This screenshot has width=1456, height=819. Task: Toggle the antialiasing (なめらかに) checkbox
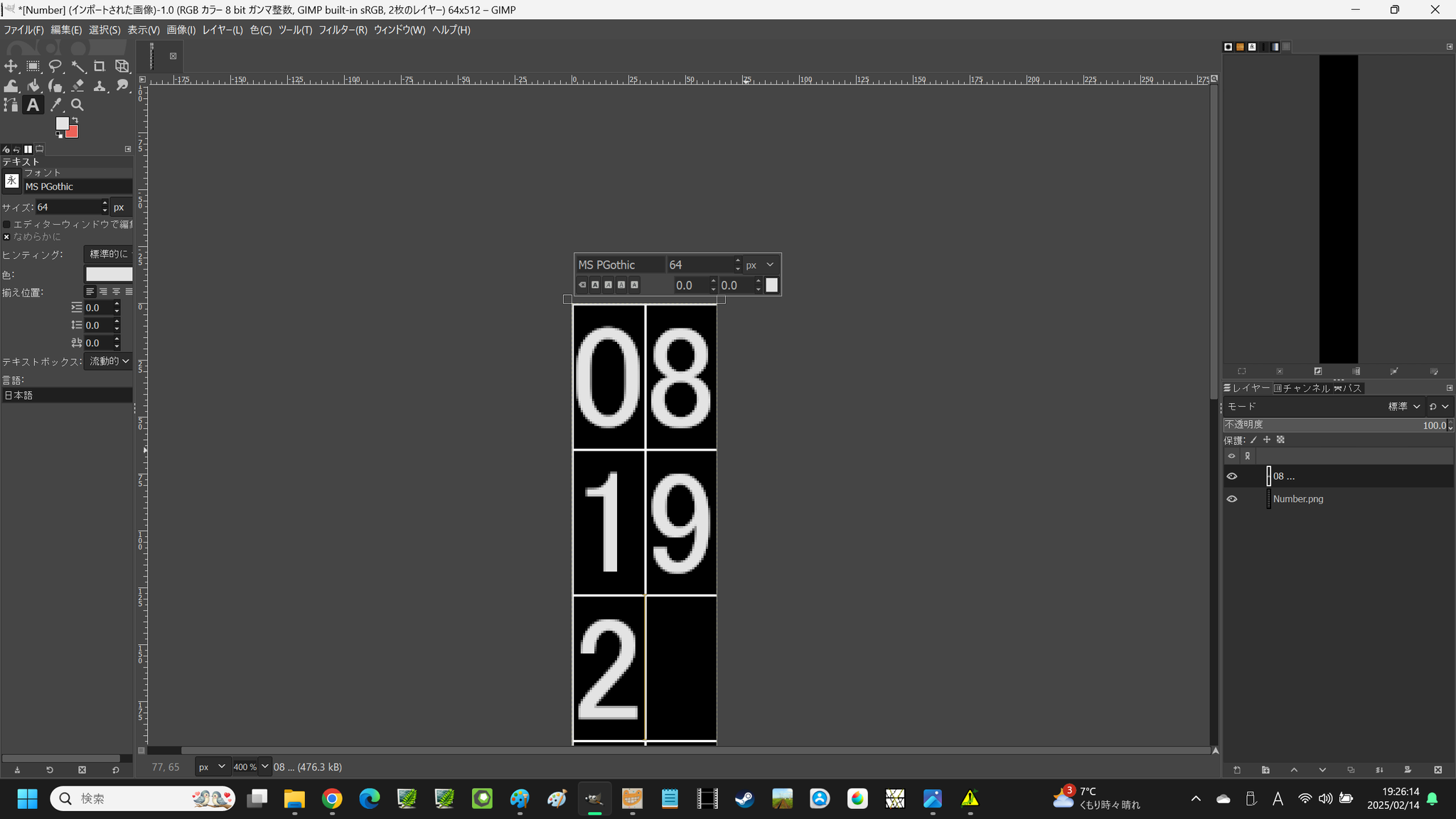(6, 237)
